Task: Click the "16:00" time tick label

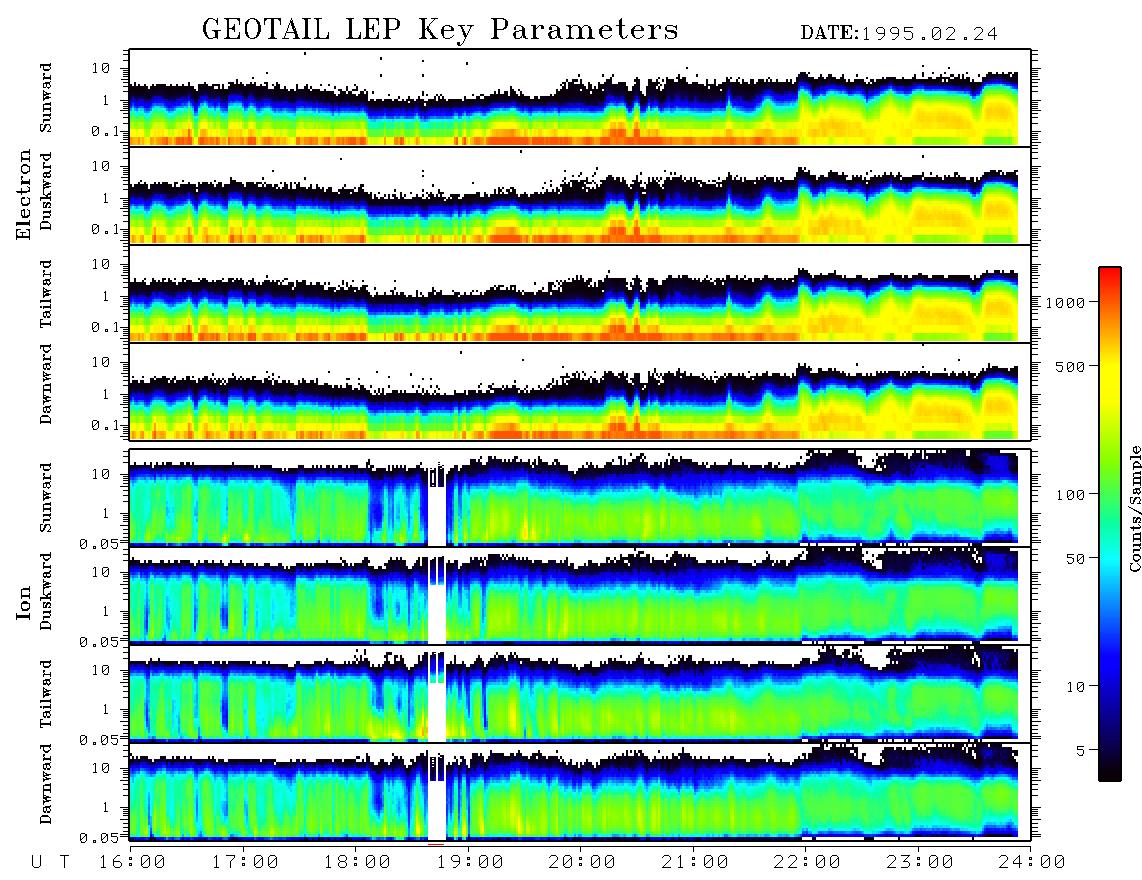Action: 132,862
